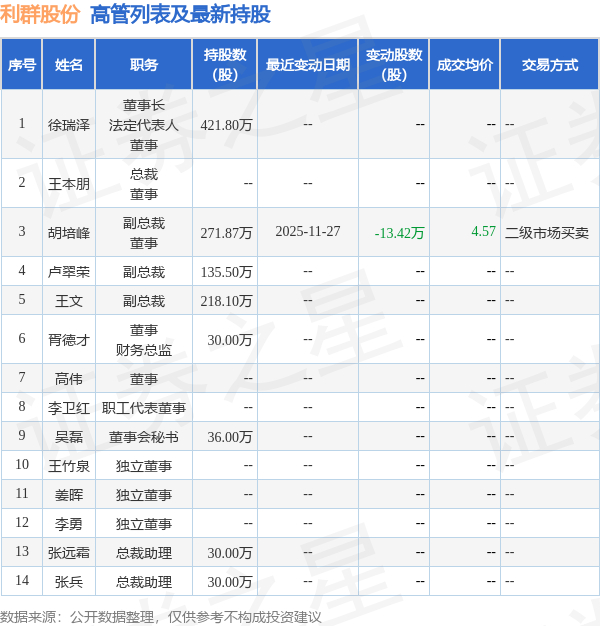
Task: Click the name 吴磊
Action: (x=69, y=437)
